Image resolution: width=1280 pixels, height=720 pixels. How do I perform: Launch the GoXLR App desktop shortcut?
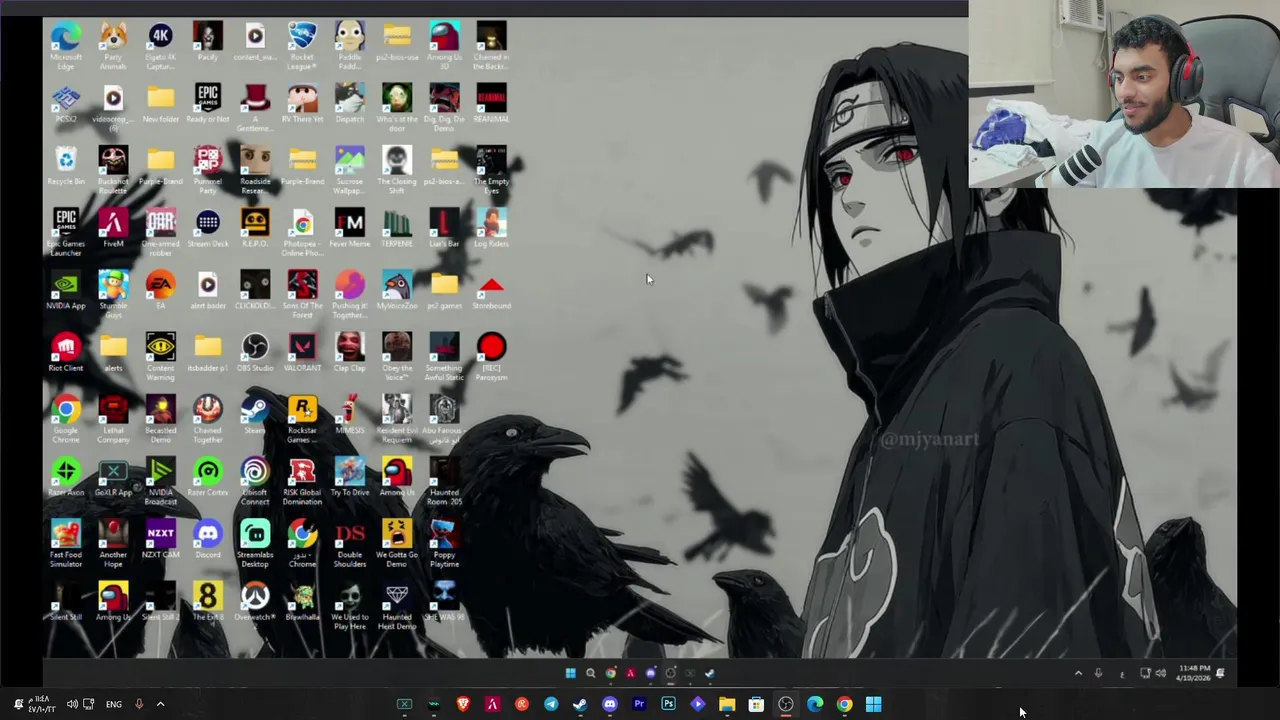pos(113,476)
